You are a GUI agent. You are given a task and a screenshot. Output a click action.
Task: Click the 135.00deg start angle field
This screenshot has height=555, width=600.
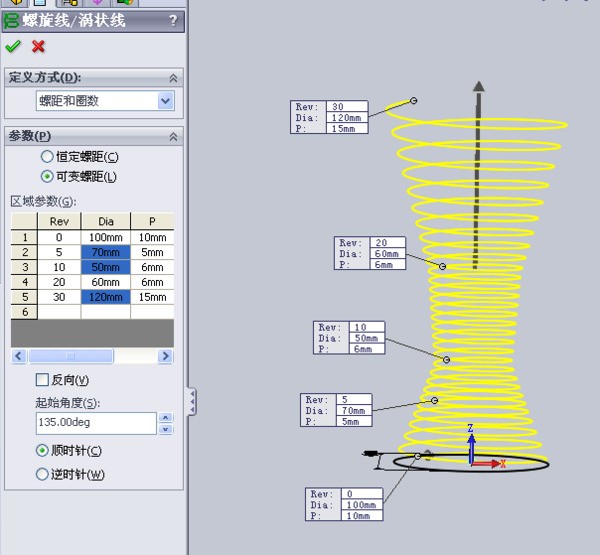(x=95, y=423)
